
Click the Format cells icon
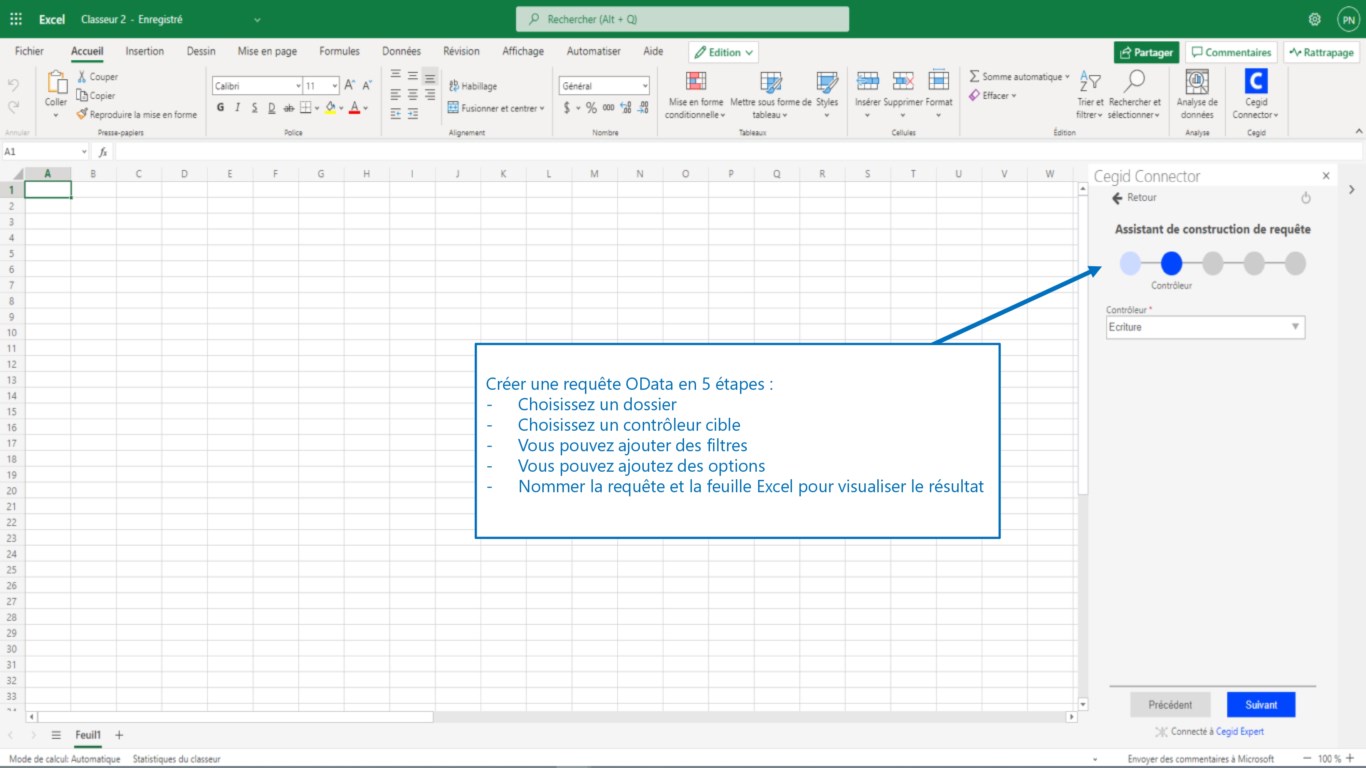938,81
